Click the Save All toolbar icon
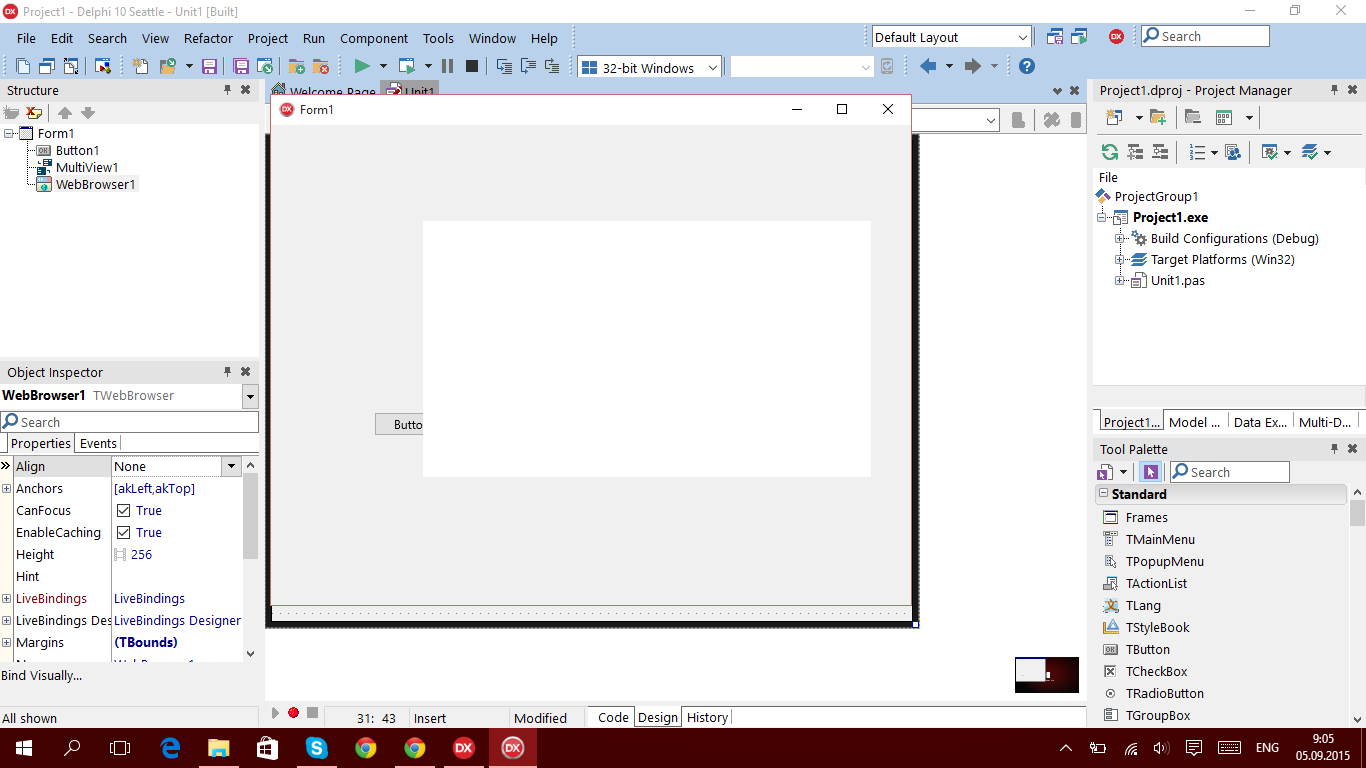This screenshot has width=1366, height=768. click(241, 66)
